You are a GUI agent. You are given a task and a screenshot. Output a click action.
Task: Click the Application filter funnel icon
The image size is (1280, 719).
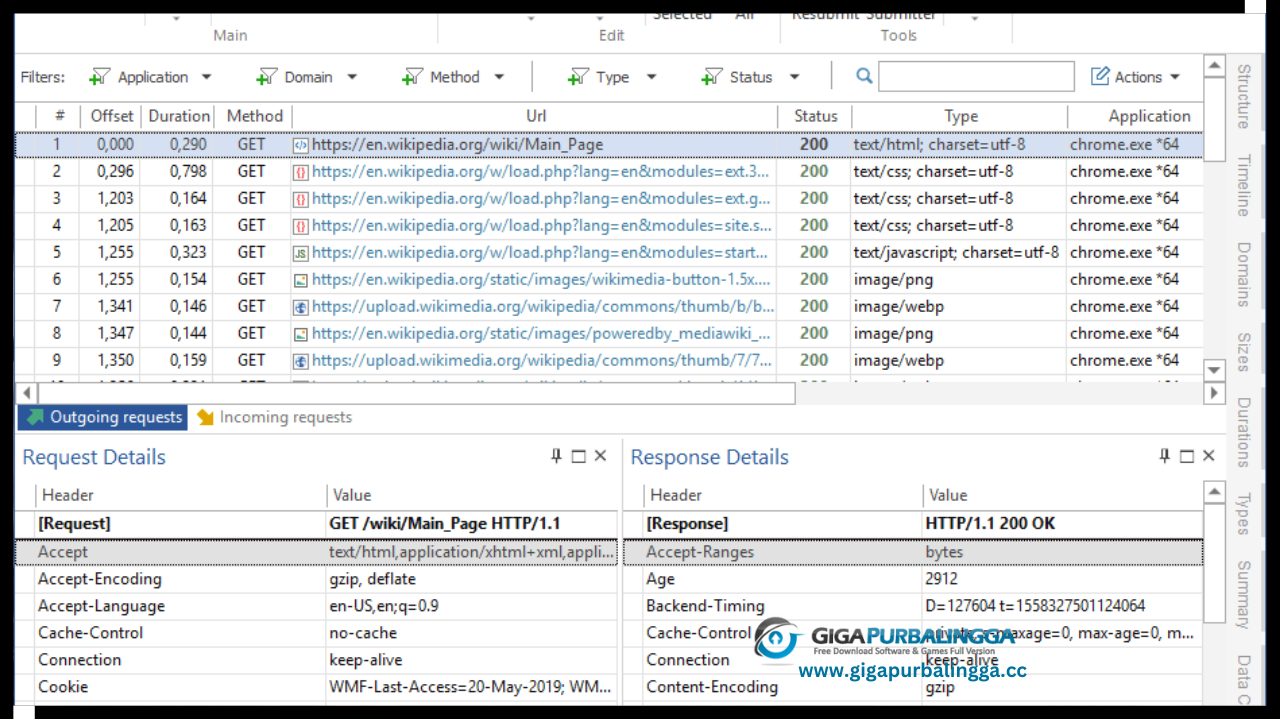click(98, 77)
